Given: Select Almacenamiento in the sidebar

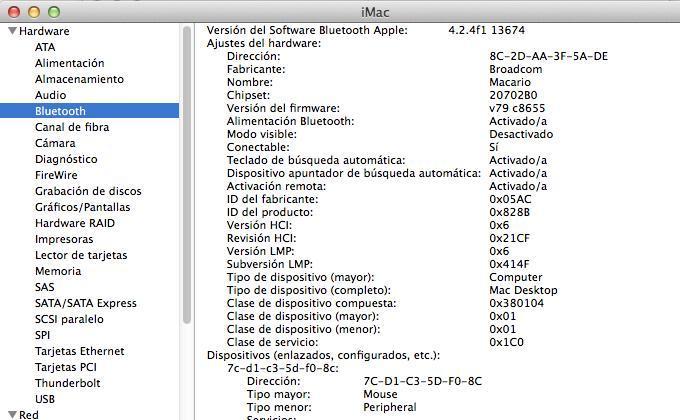Looking at the screenshot, I should coord(79,79).
